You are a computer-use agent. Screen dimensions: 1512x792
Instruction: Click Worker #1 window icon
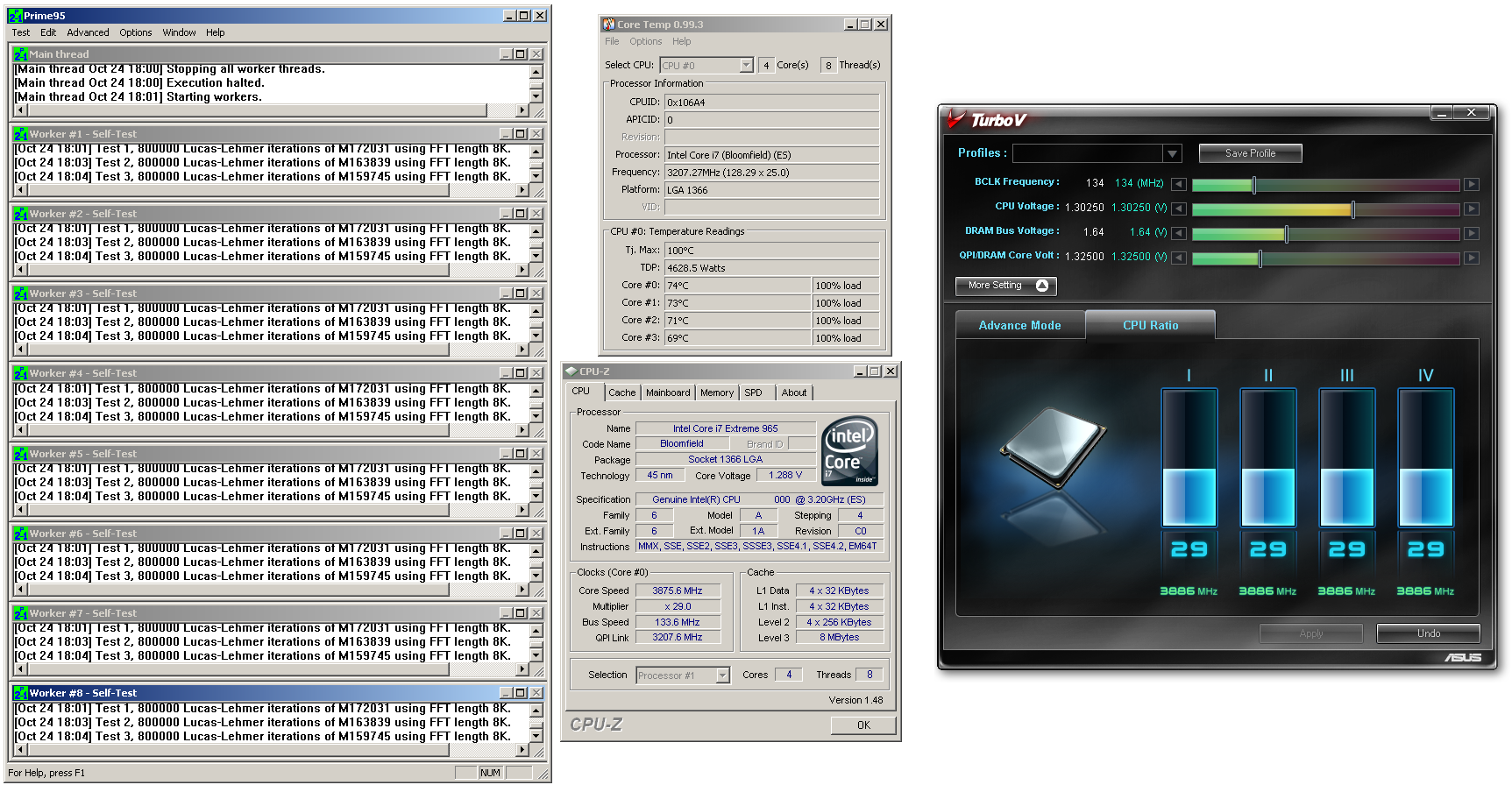click(20, 134)
